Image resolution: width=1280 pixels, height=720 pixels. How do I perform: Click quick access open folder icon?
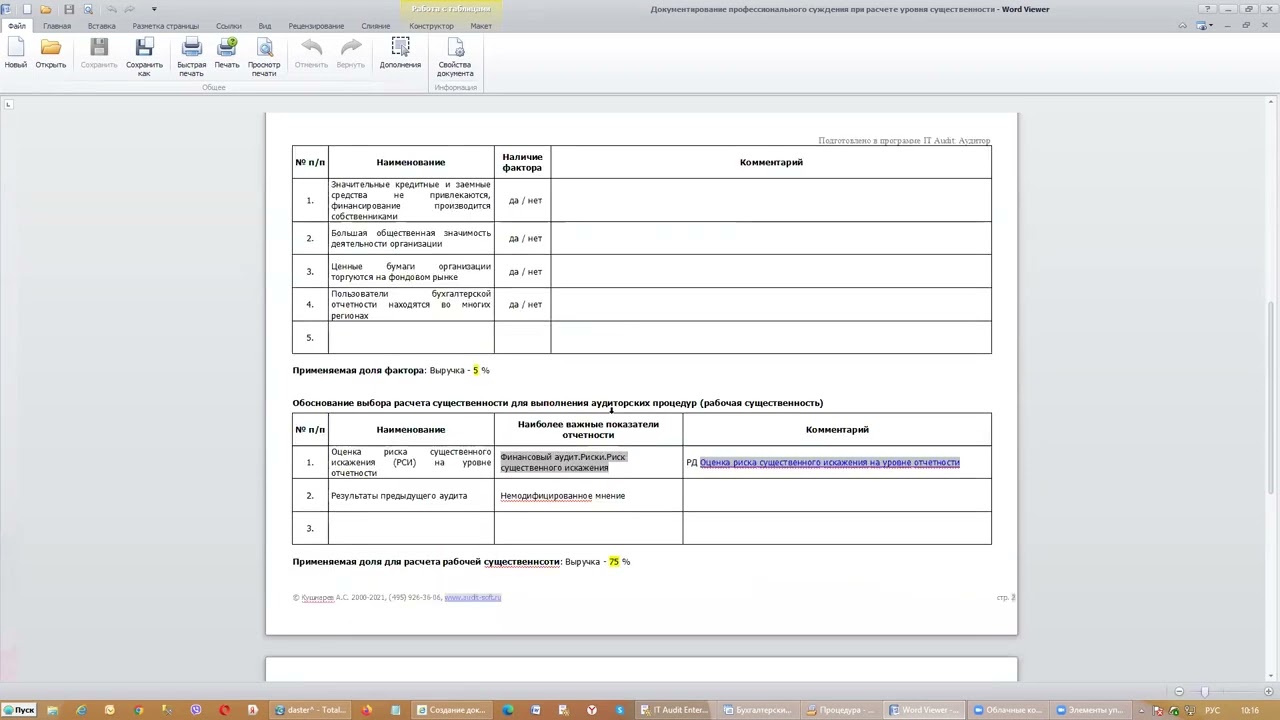[x=46, y=9]
